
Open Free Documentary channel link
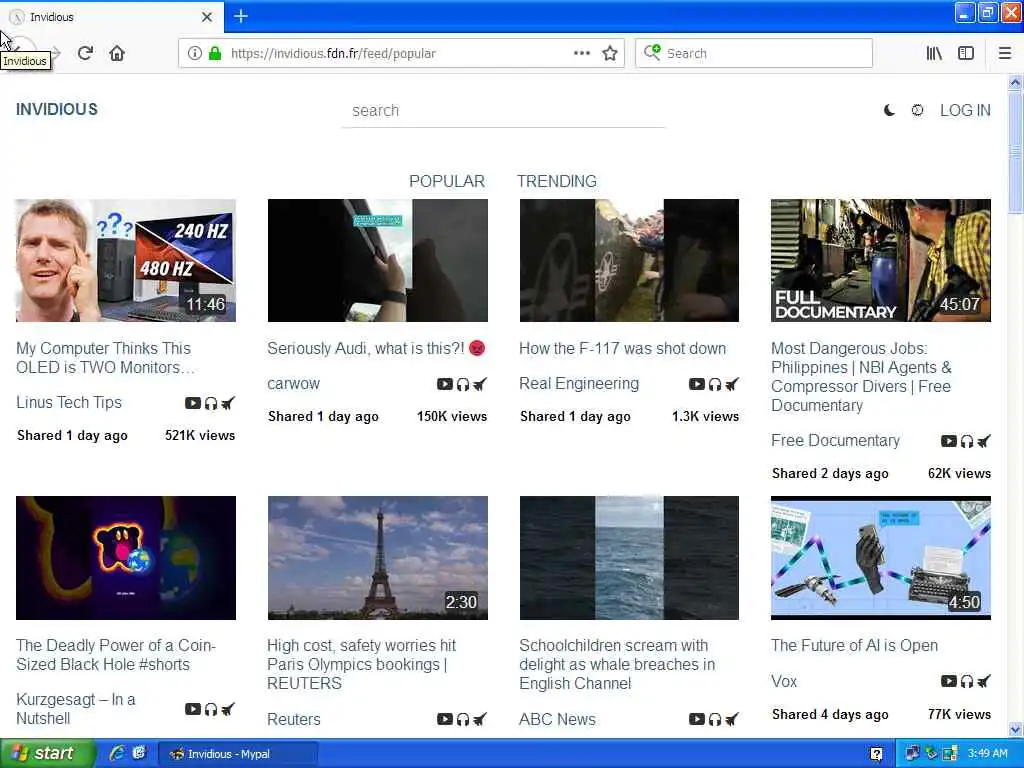point(835,440)
